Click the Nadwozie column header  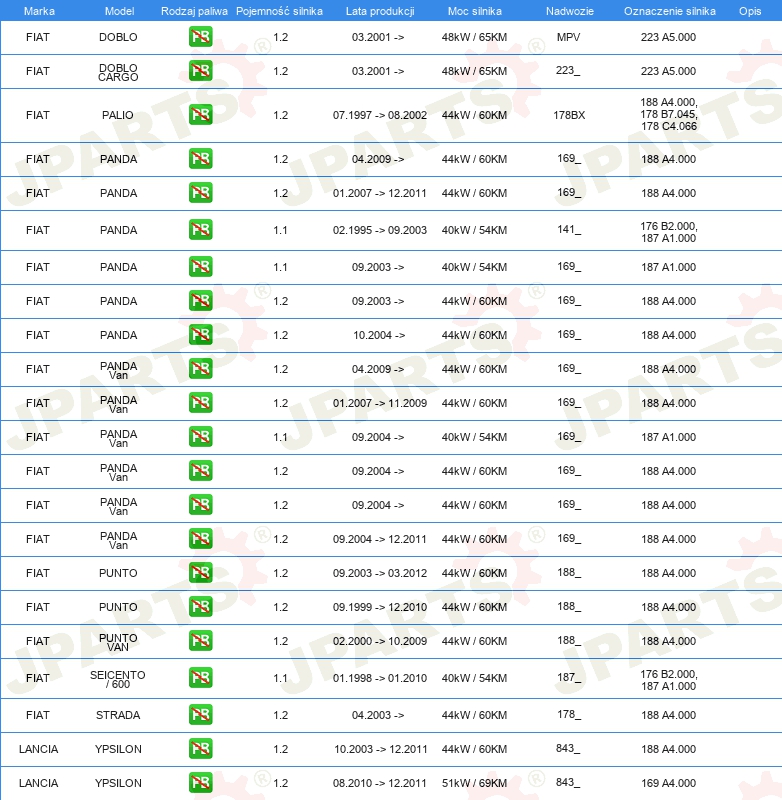point(570,11)
